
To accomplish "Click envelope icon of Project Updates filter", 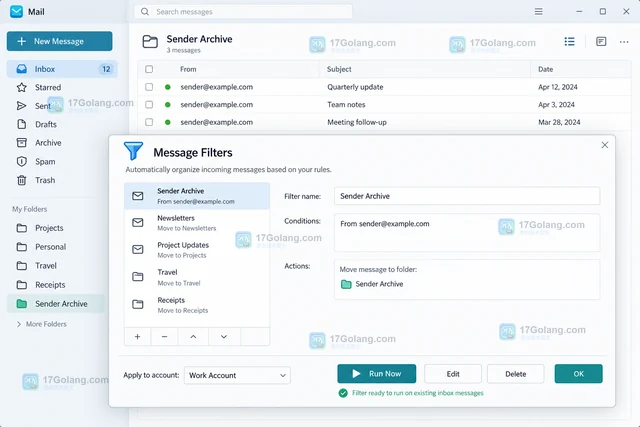I will click(x=138, y=249).
